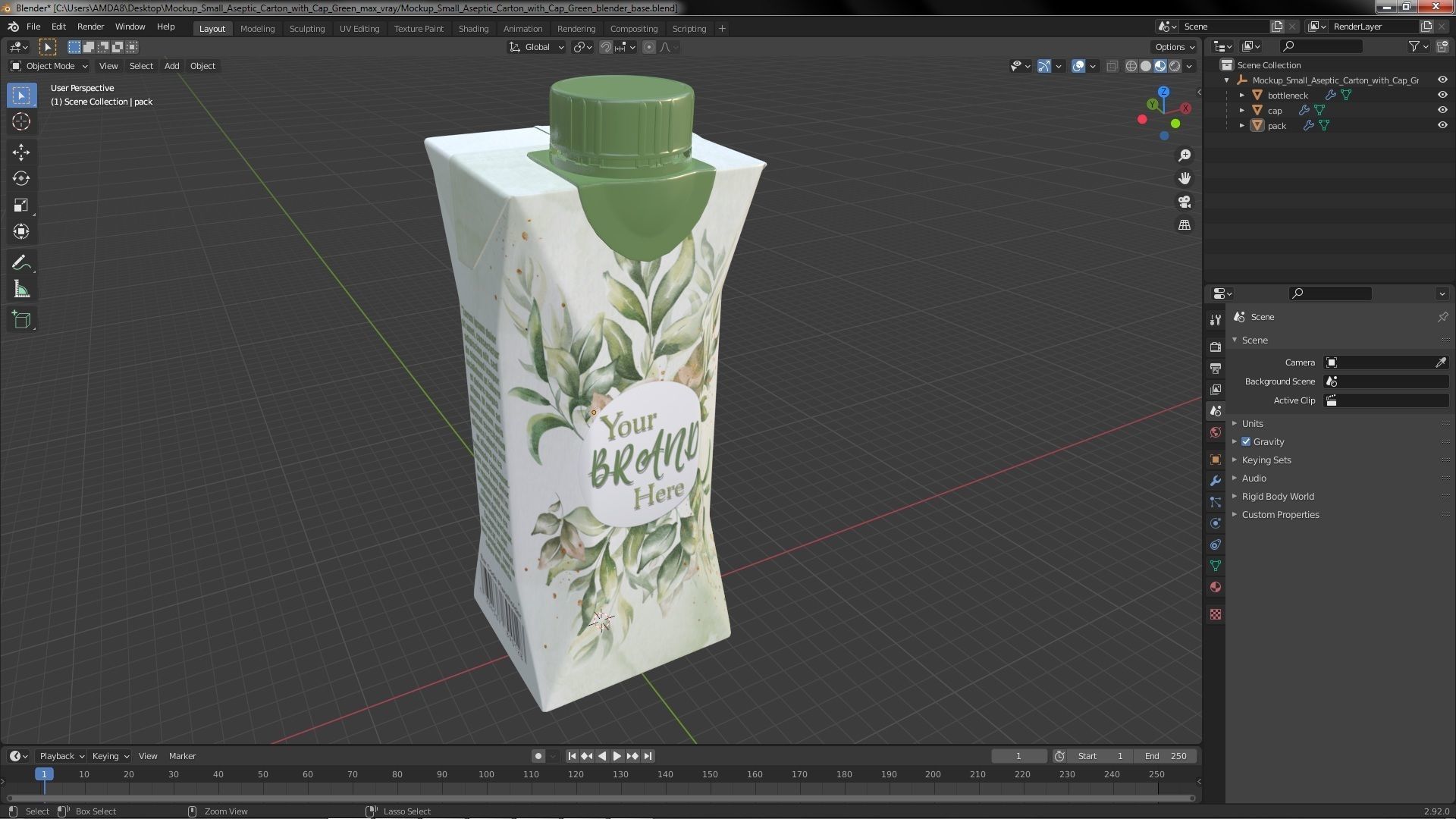Open the Playback dropdown in timeline
The height and width of the screenshot is (819, 1456).
pyautogui.click(x=61, y=756)
